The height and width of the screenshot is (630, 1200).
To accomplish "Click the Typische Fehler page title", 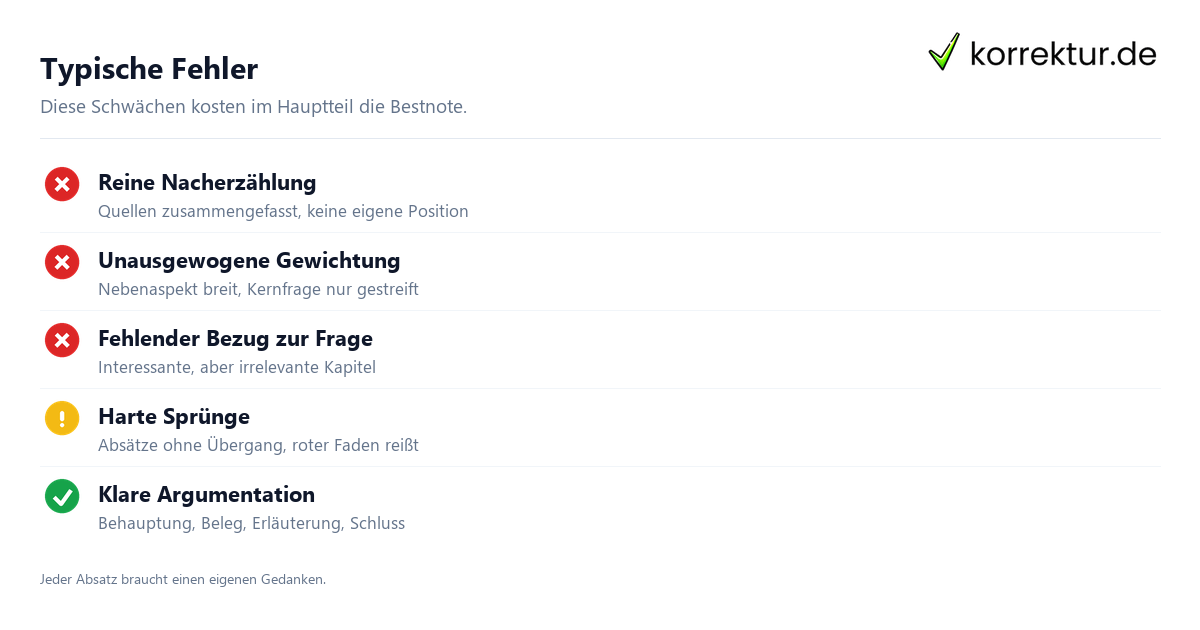I will coord(149,69).
